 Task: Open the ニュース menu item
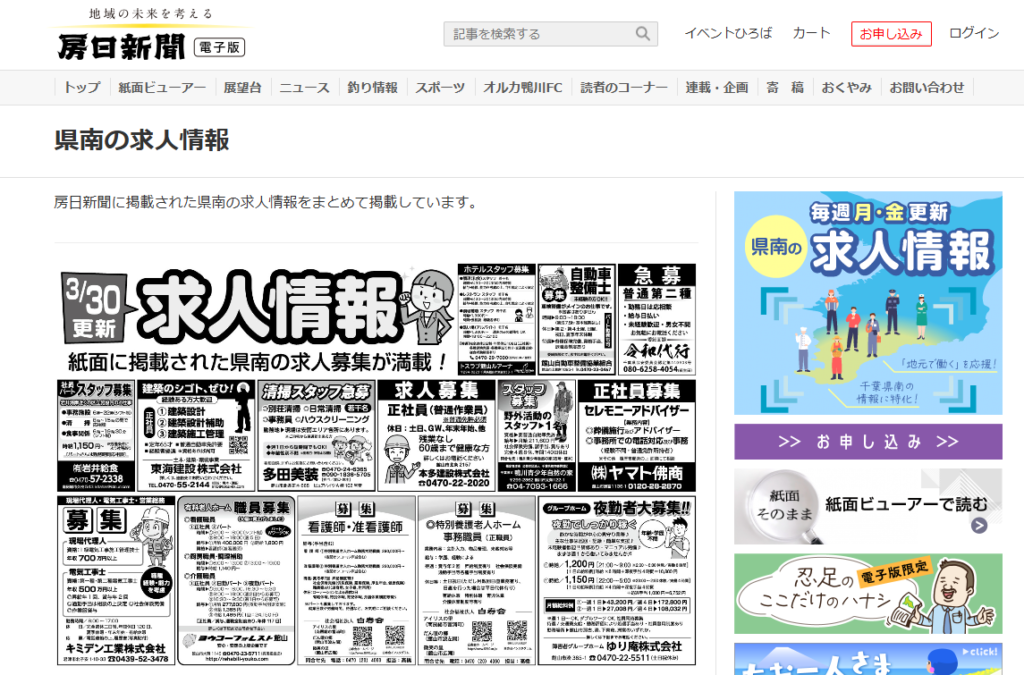coord(304,87)
